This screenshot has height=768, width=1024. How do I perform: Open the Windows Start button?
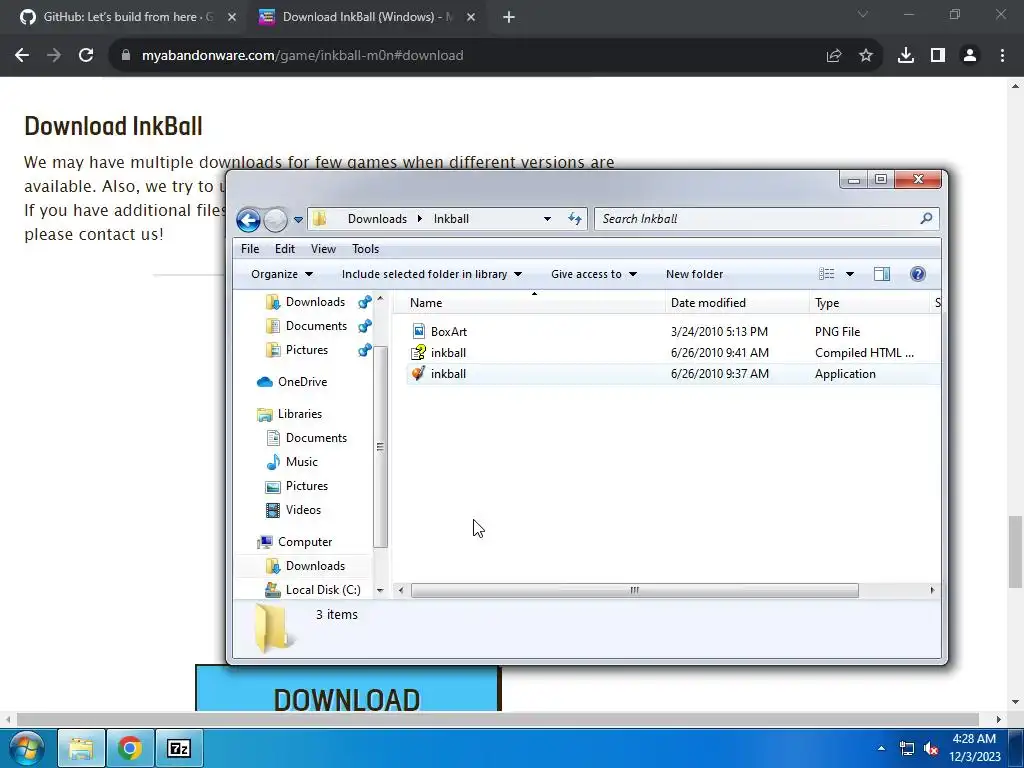coord(26,748)
